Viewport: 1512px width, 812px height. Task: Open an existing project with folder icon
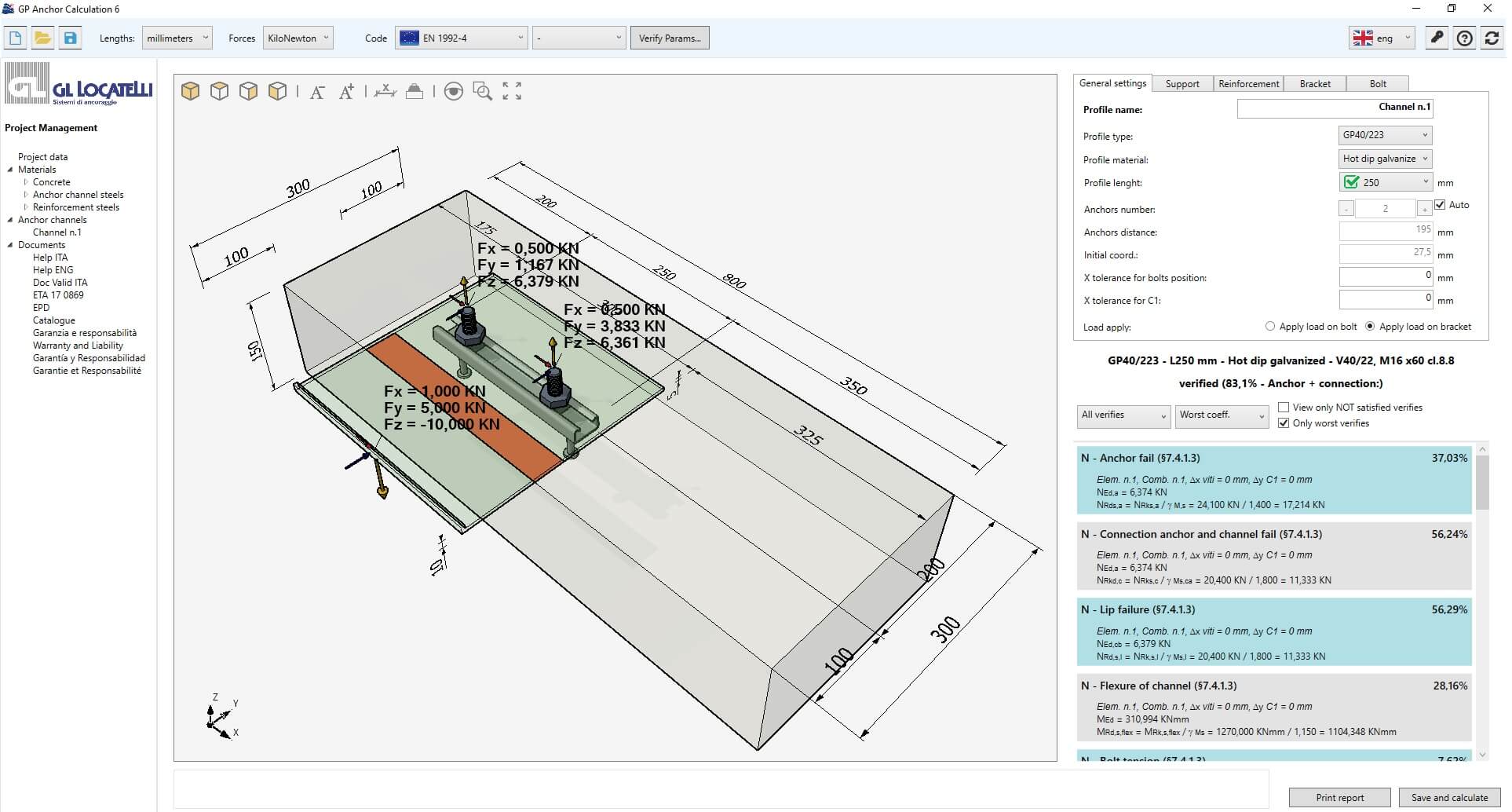(x=42, y=38)
